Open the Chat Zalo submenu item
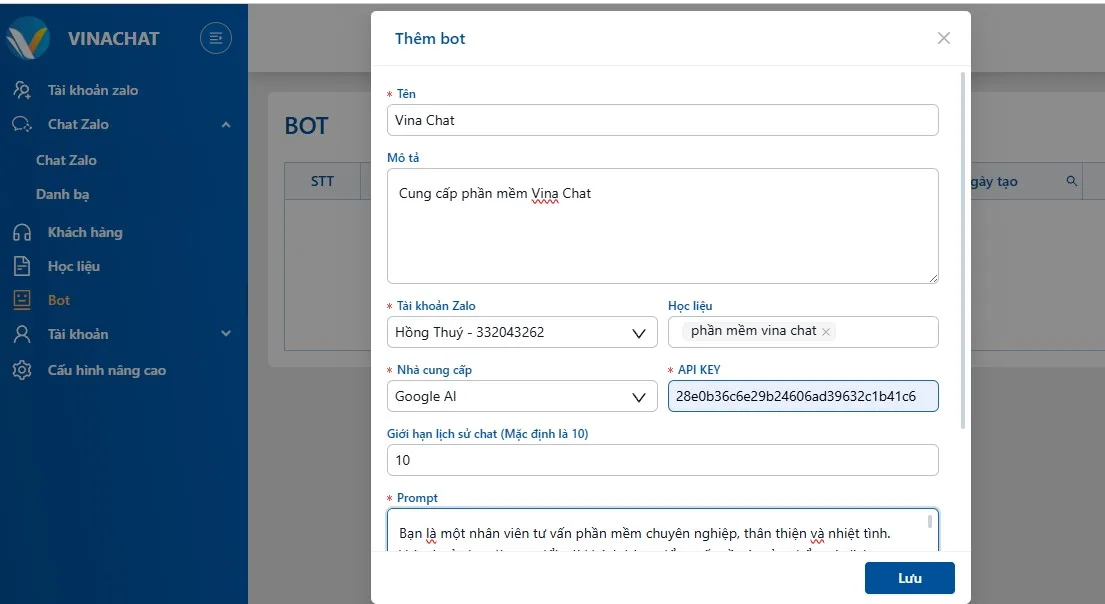Image resolution: width=1105 pixels, height=604 pixels. click(66, 160)
